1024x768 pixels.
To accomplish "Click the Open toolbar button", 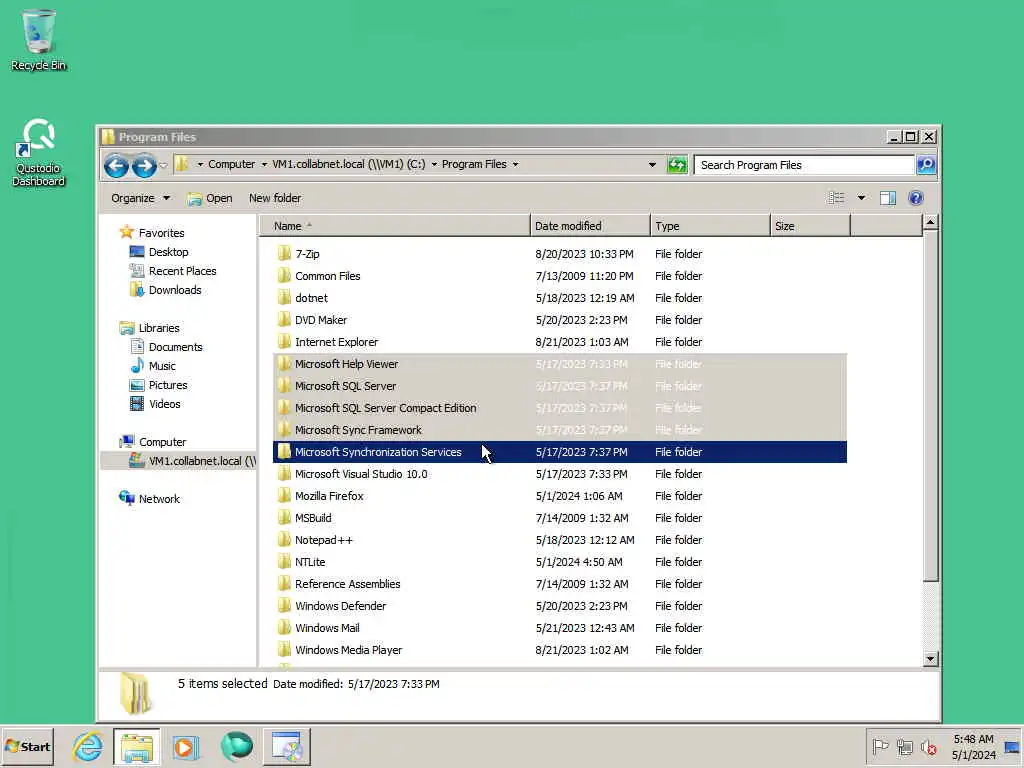I will coord(210,198).
